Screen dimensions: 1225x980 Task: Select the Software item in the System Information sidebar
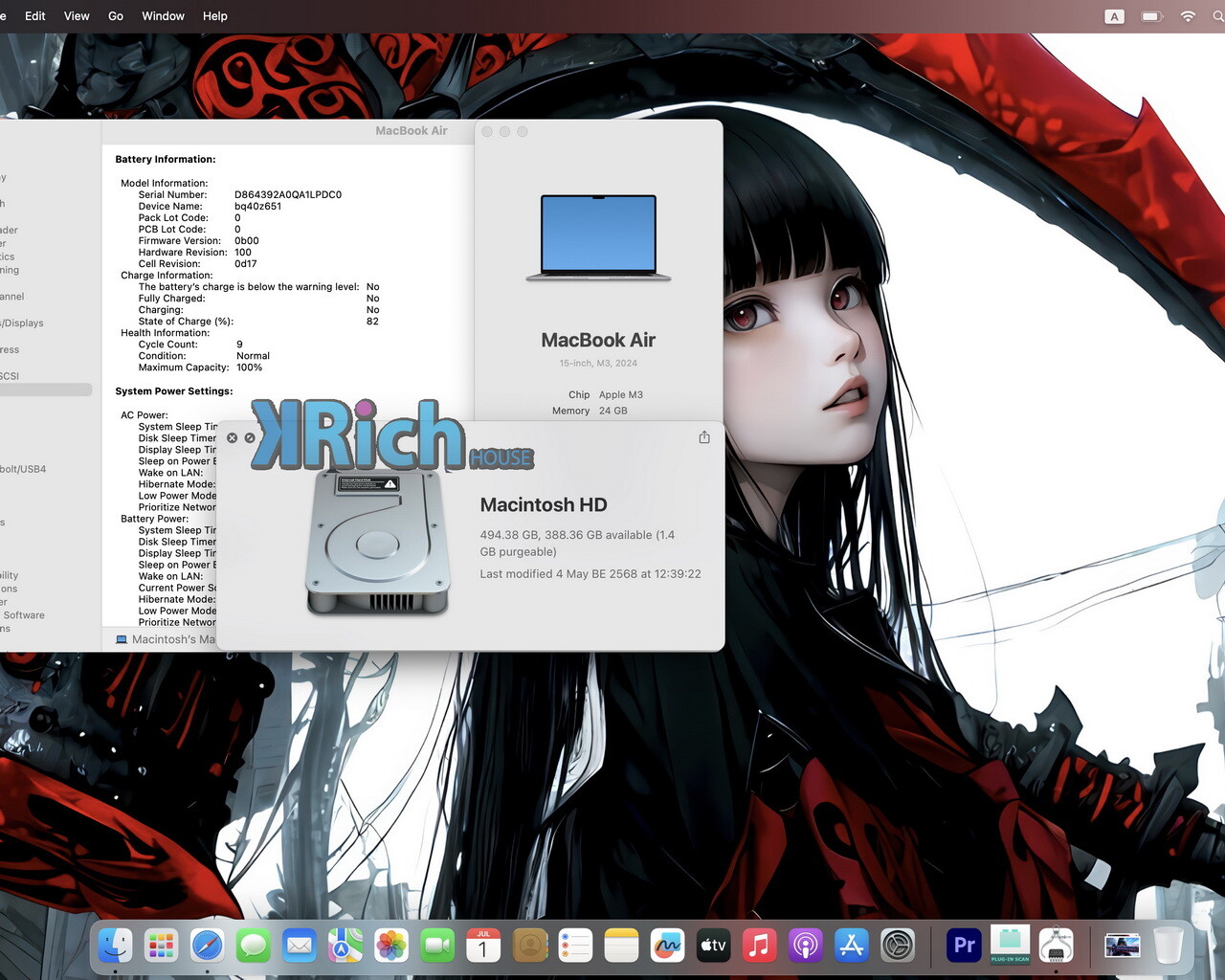tap(24, 615)
